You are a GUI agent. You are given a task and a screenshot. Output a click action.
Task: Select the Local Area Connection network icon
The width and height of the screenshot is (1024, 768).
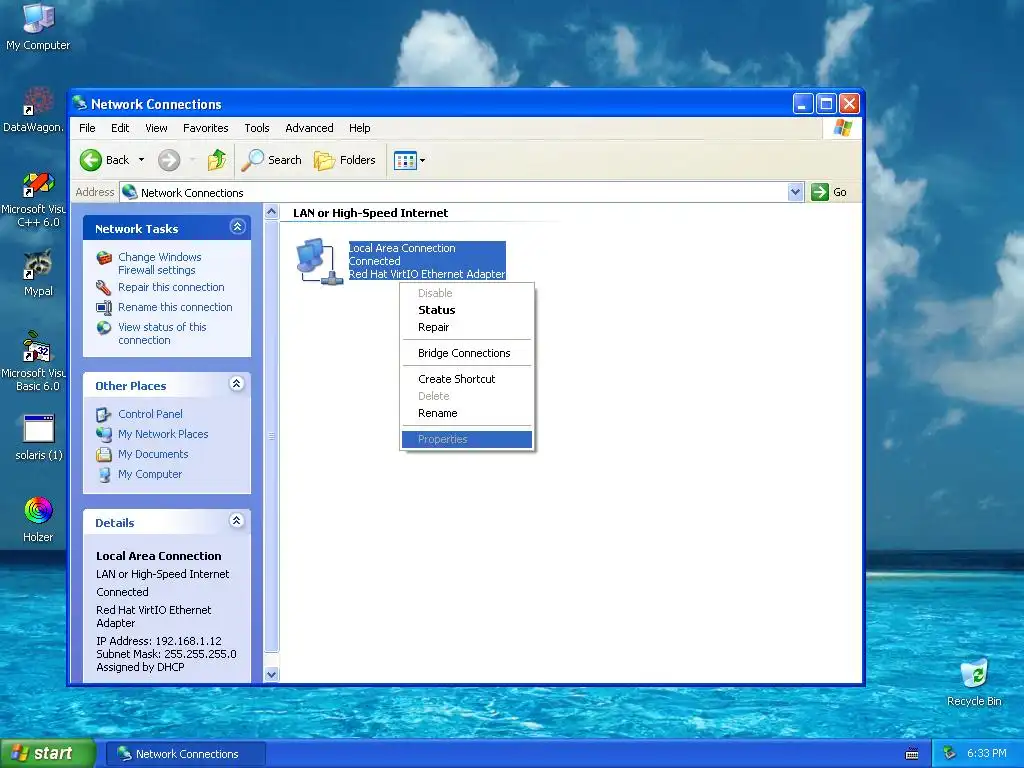[319, 261]
